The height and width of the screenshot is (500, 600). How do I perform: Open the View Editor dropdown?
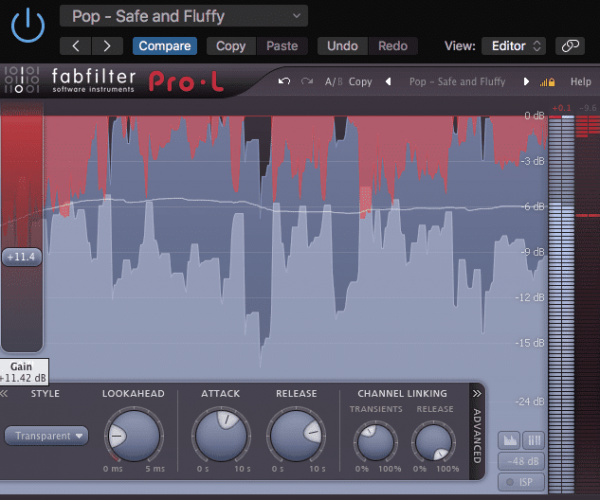[514, 46]
